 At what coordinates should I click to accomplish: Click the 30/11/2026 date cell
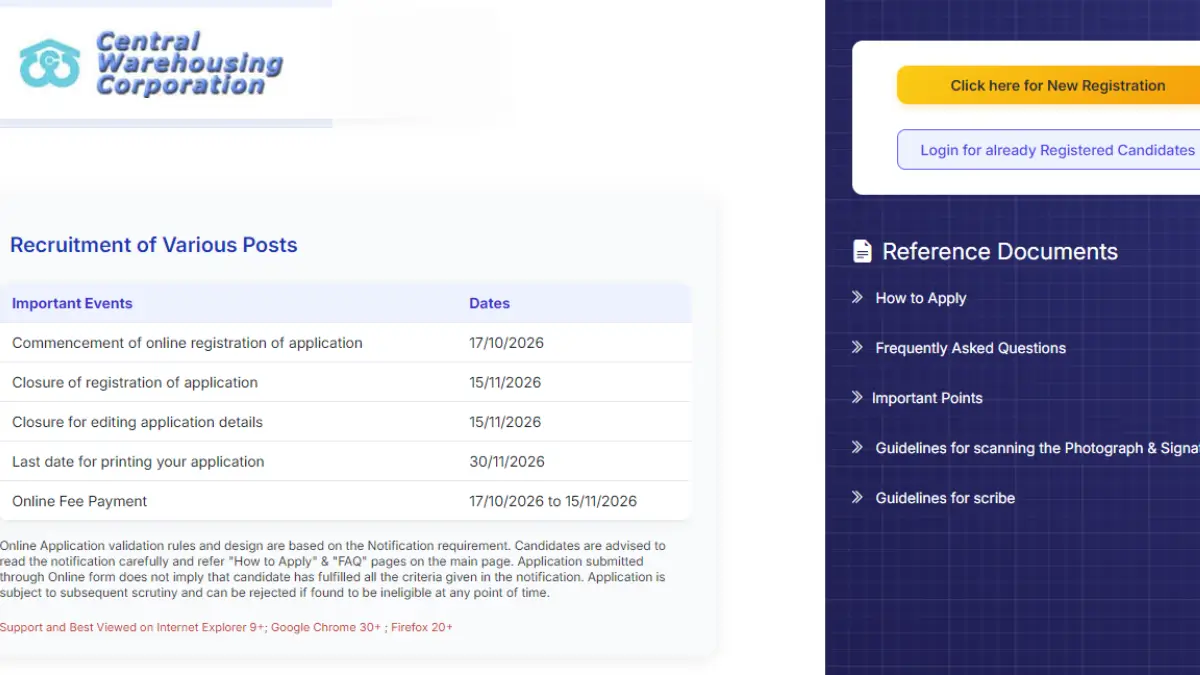506,462
